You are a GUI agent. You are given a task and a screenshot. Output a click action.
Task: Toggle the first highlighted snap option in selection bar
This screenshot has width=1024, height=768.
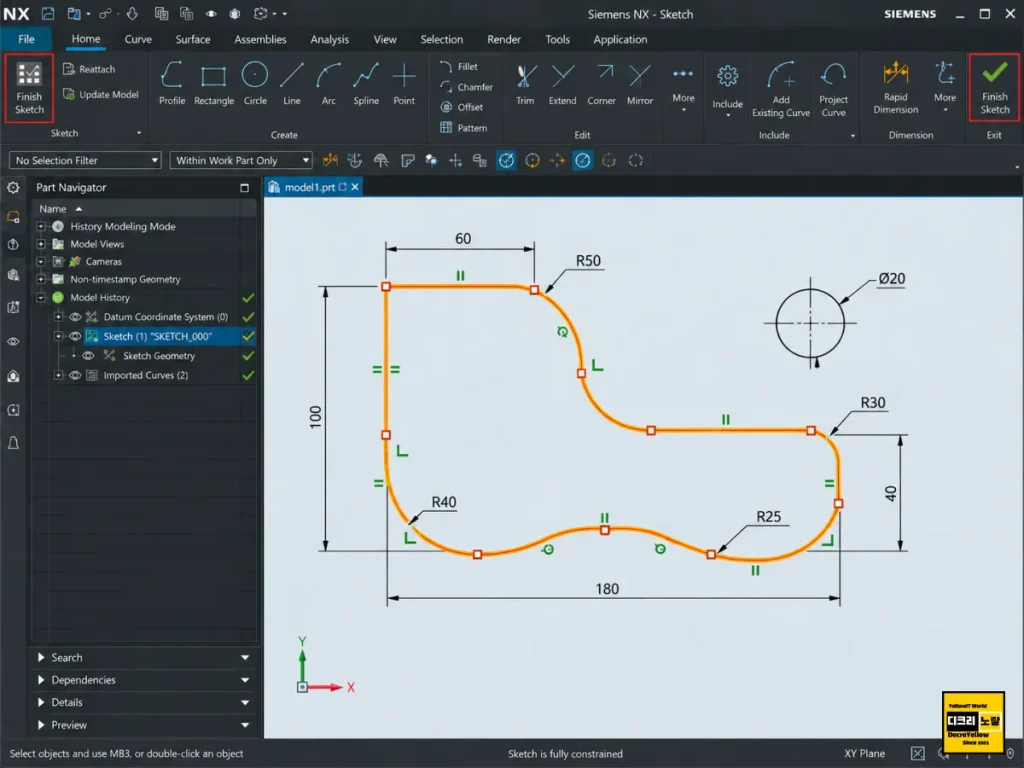506,161
